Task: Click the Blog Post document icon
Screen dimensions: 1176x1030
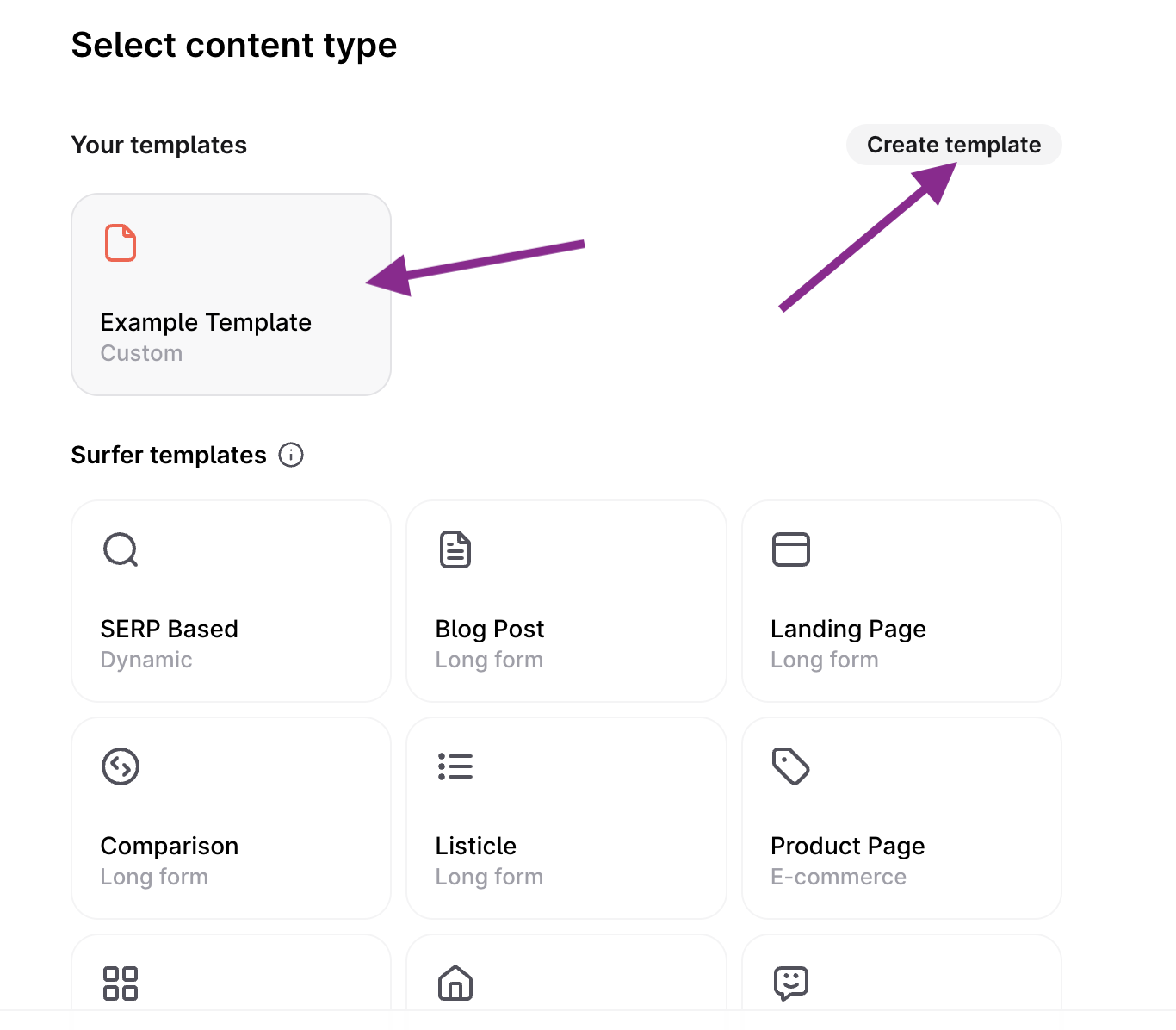Action: [455, 549]
